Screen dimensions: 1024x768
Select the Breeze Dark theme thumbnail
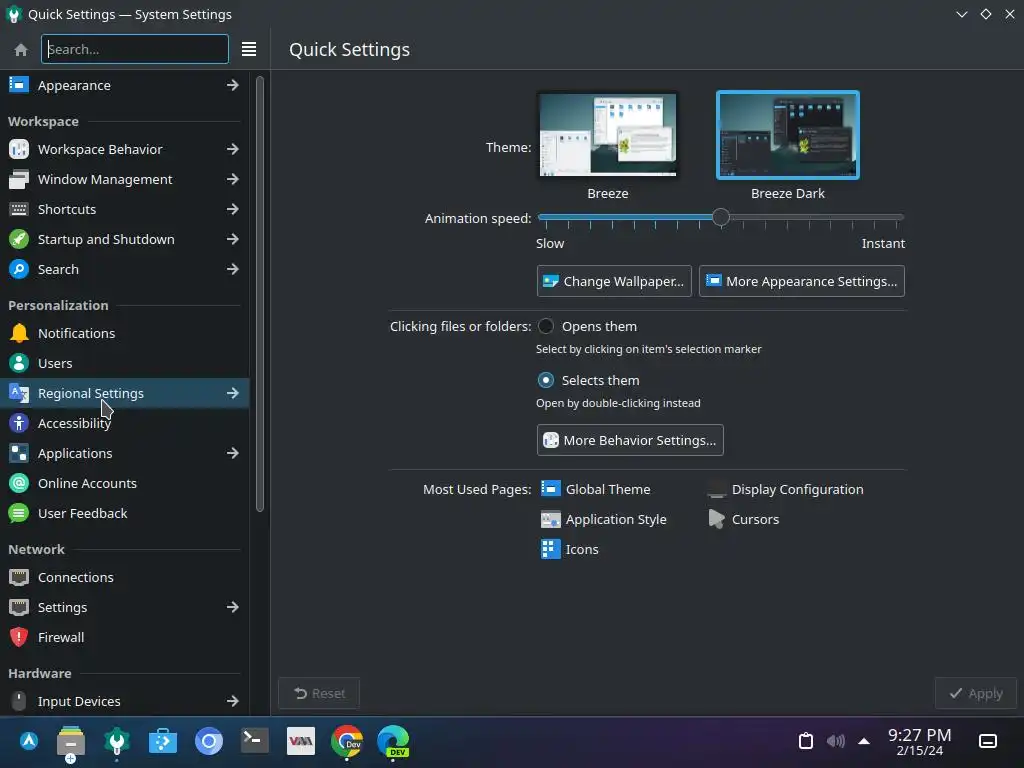coord(788,135)
